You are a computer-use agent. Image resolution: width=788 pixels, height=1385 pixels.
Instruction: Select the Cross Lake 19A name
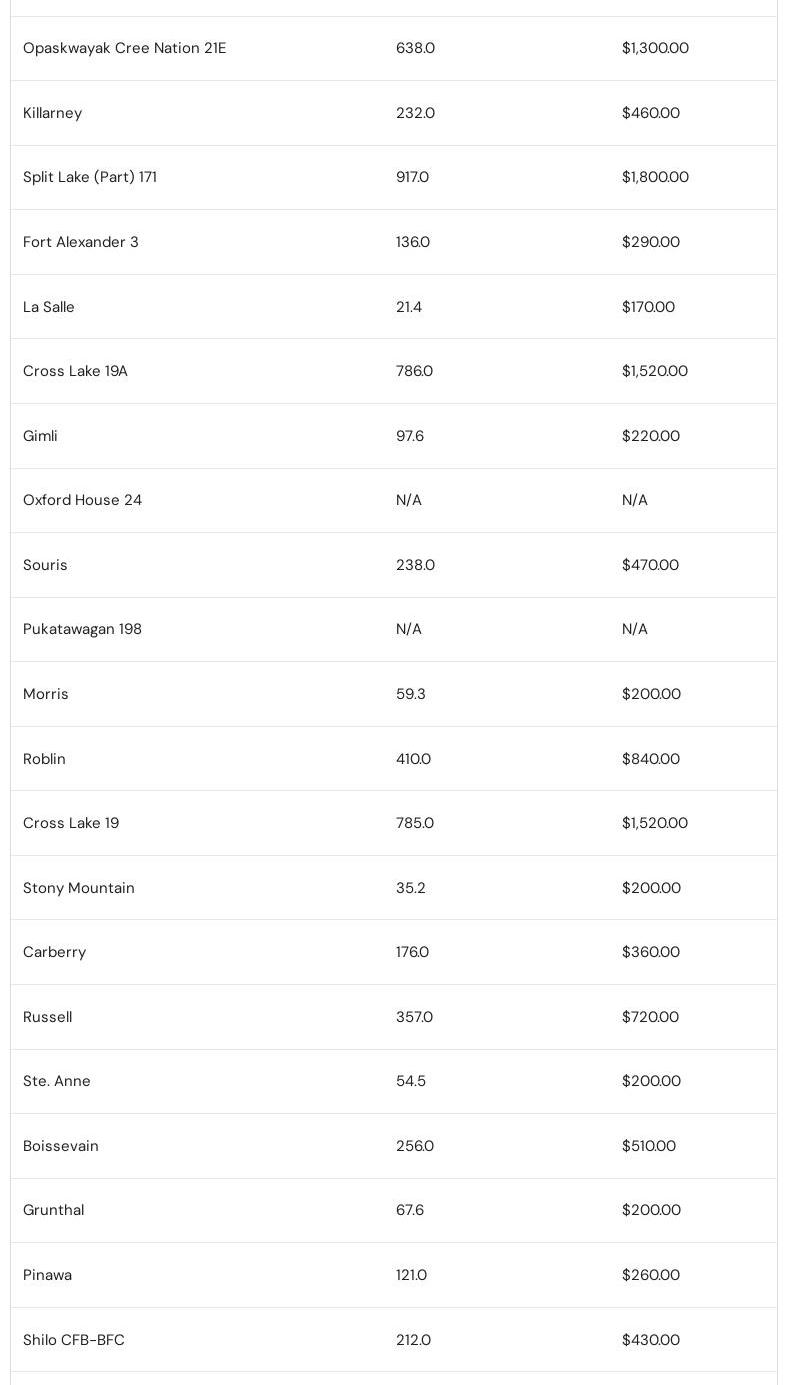point(75,371)
